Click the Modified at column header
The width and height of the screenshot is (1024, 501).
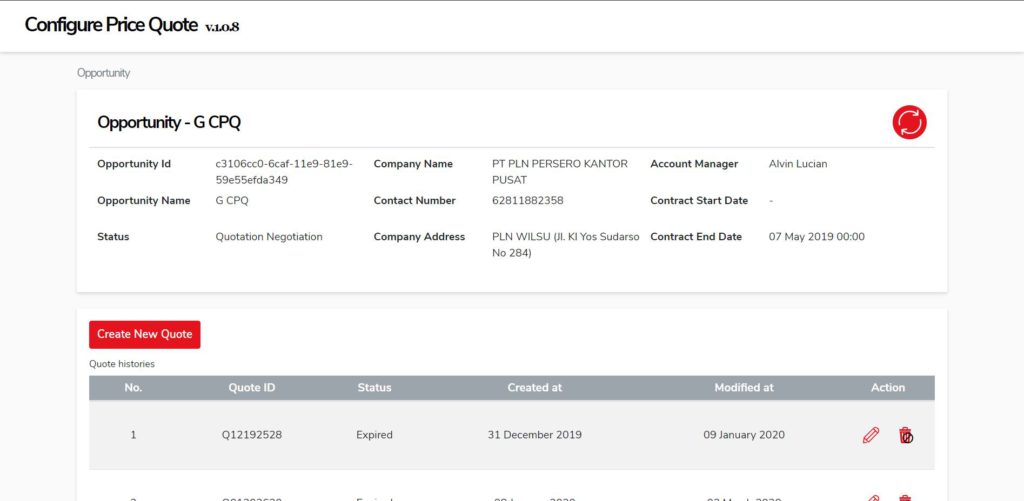coord(744,387)
